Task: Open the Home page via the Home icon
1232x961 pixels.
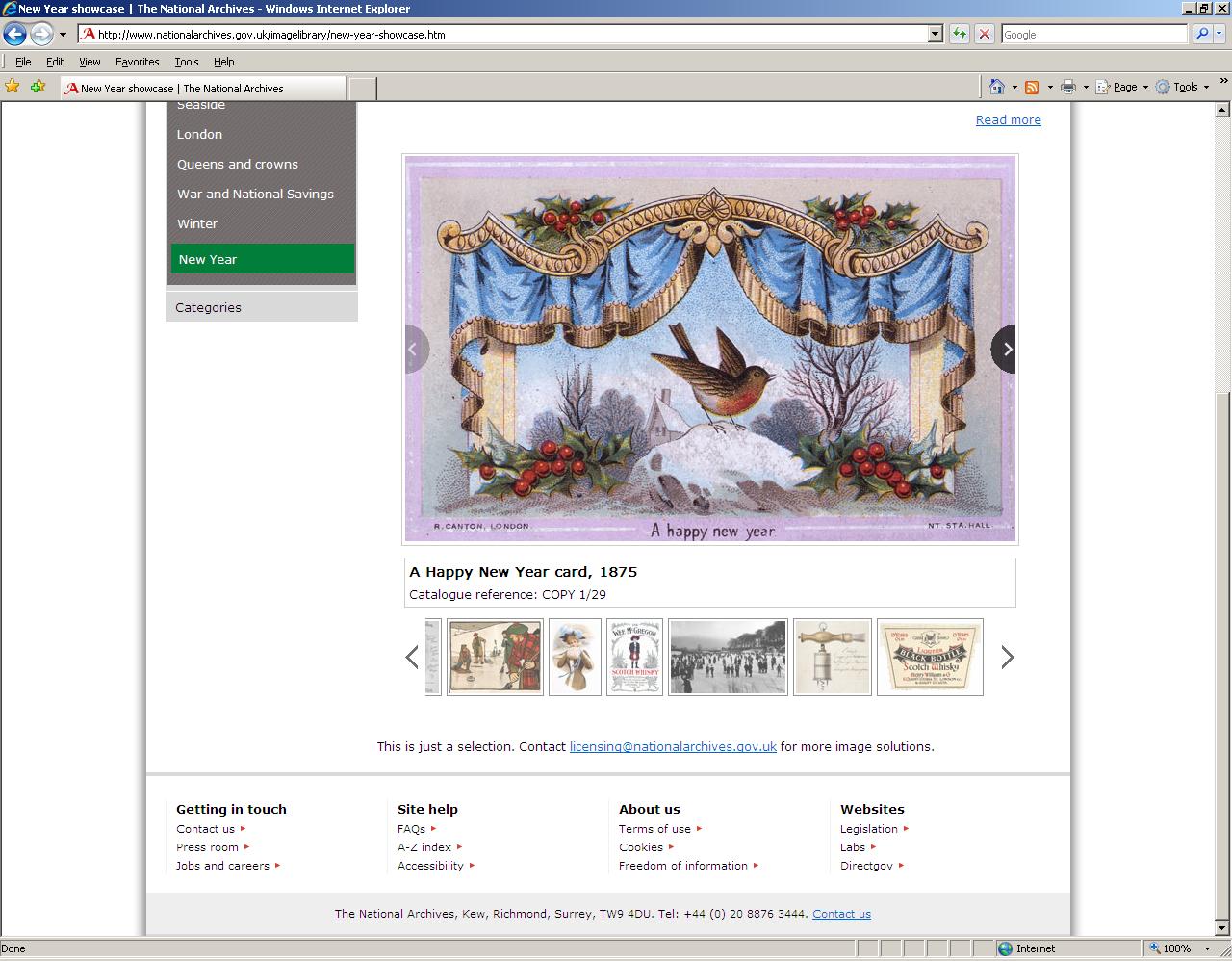Action: click(996, 87)
